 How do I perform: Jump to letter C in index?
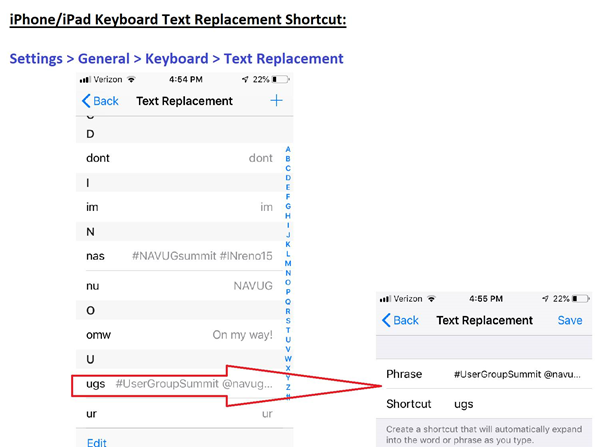[288, 168]
